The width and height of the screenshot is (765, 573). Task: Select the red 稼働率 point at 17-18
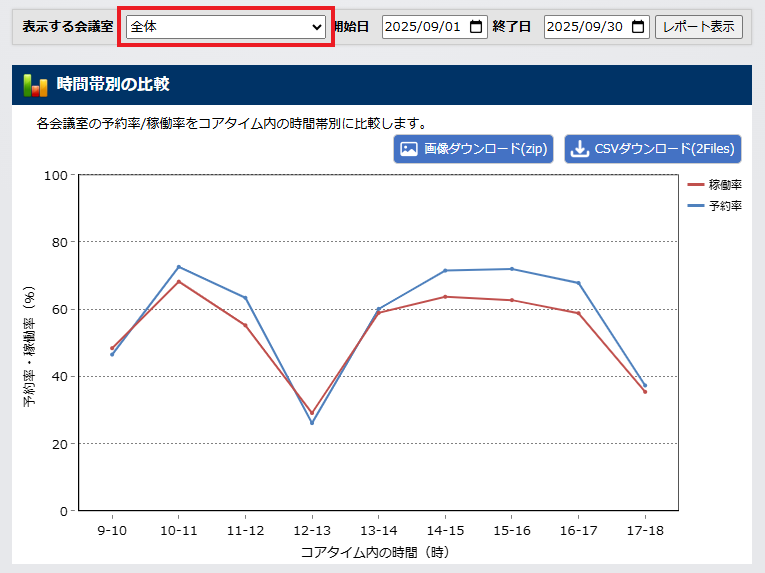coord(645,392)
